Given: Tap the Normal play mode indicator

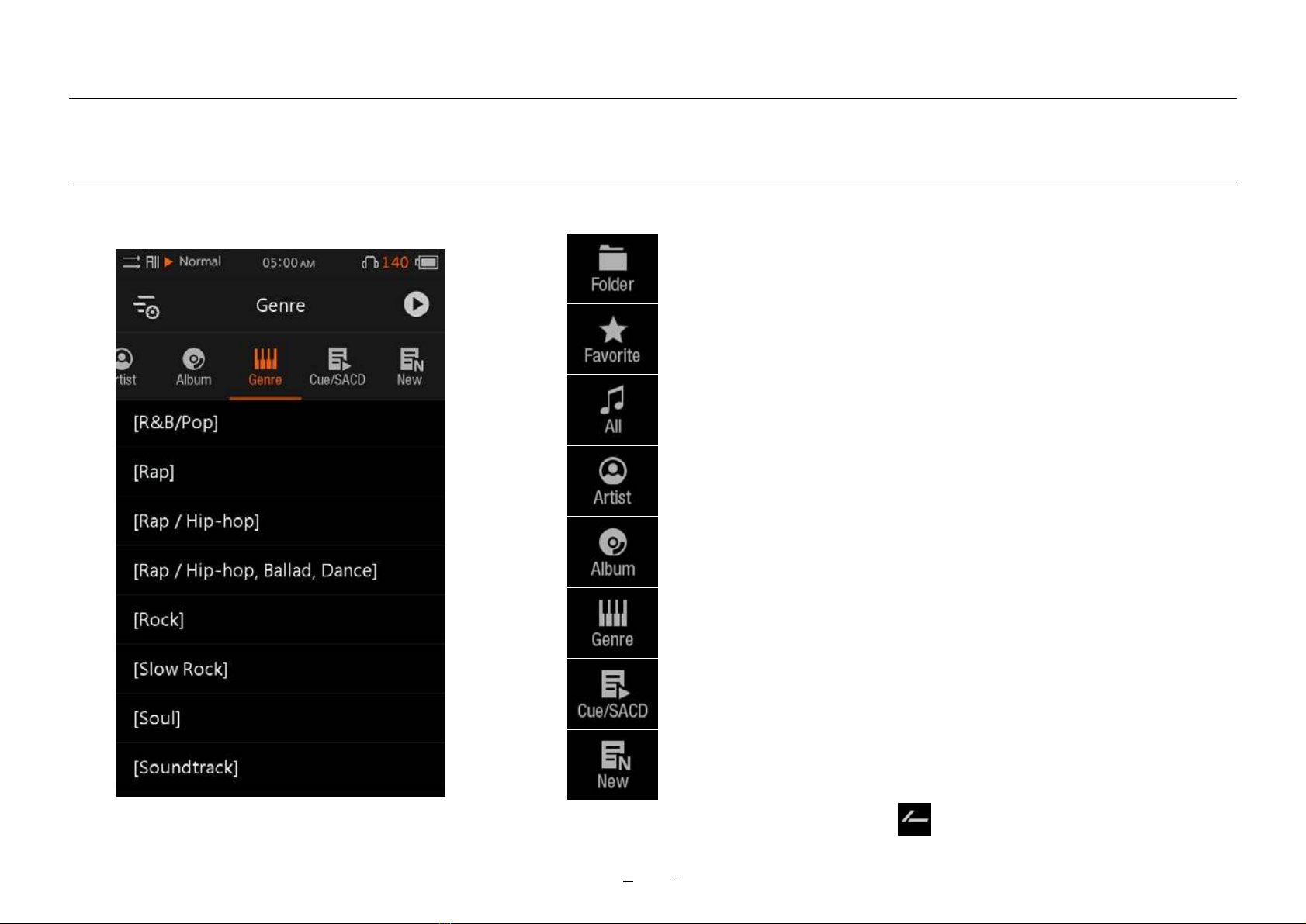Looking at the screenshot, I should pyautogui.click(x=192, y=261).
